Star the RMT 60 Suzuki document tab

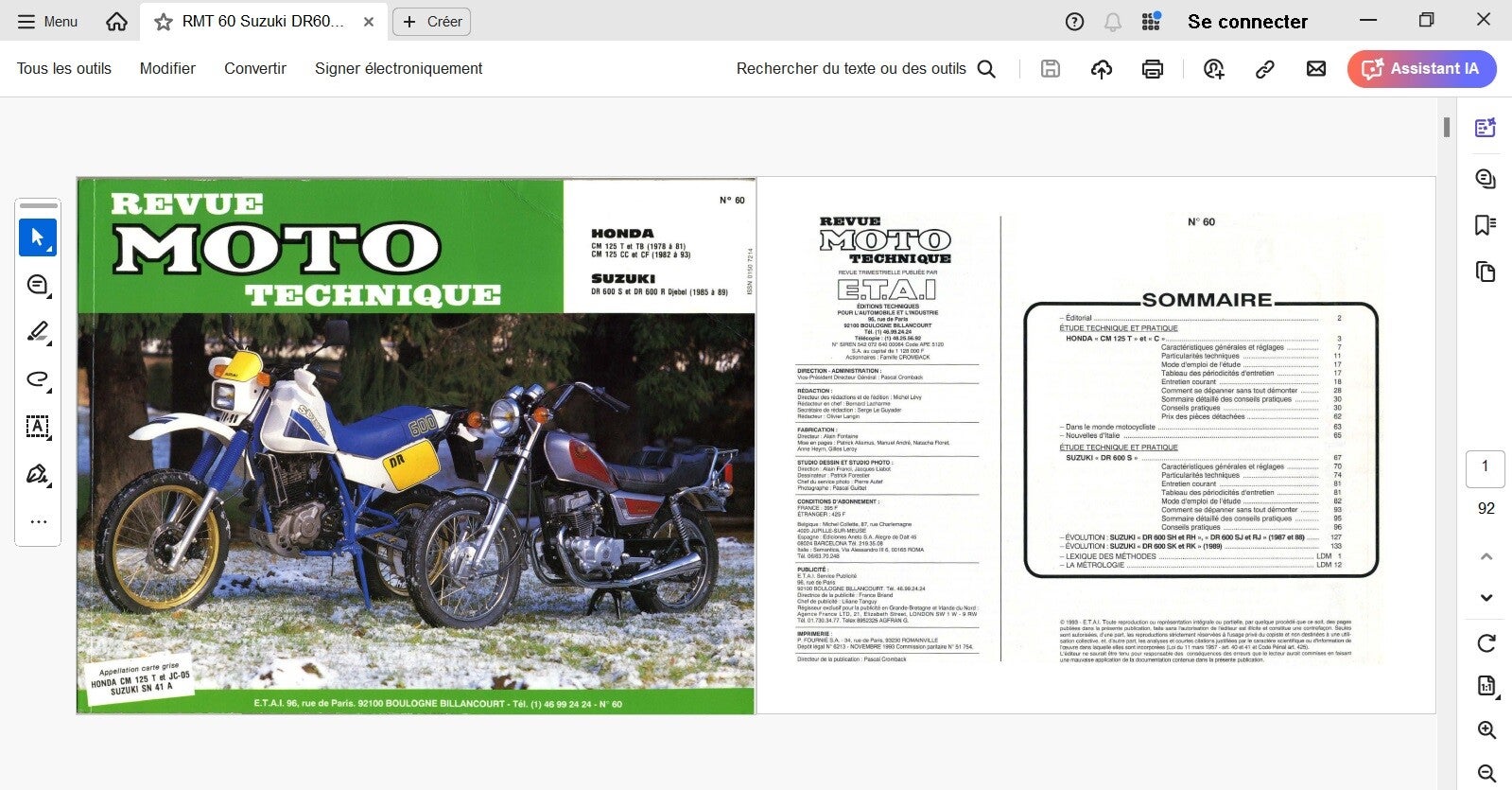pos(164,22)
